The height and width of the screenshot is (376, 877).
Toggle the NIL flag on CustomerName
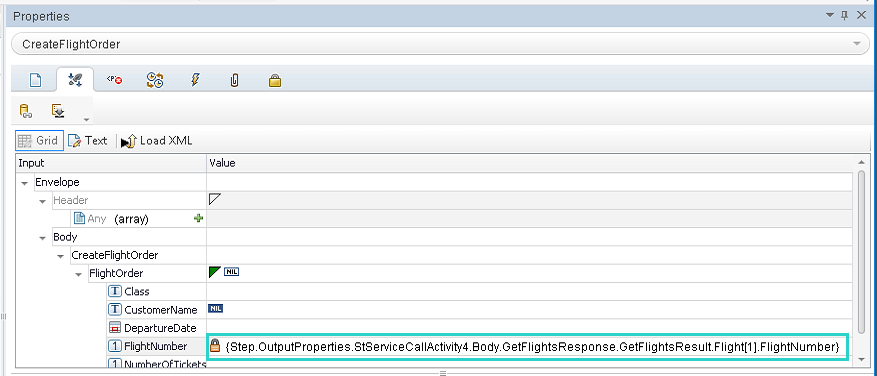215,308
